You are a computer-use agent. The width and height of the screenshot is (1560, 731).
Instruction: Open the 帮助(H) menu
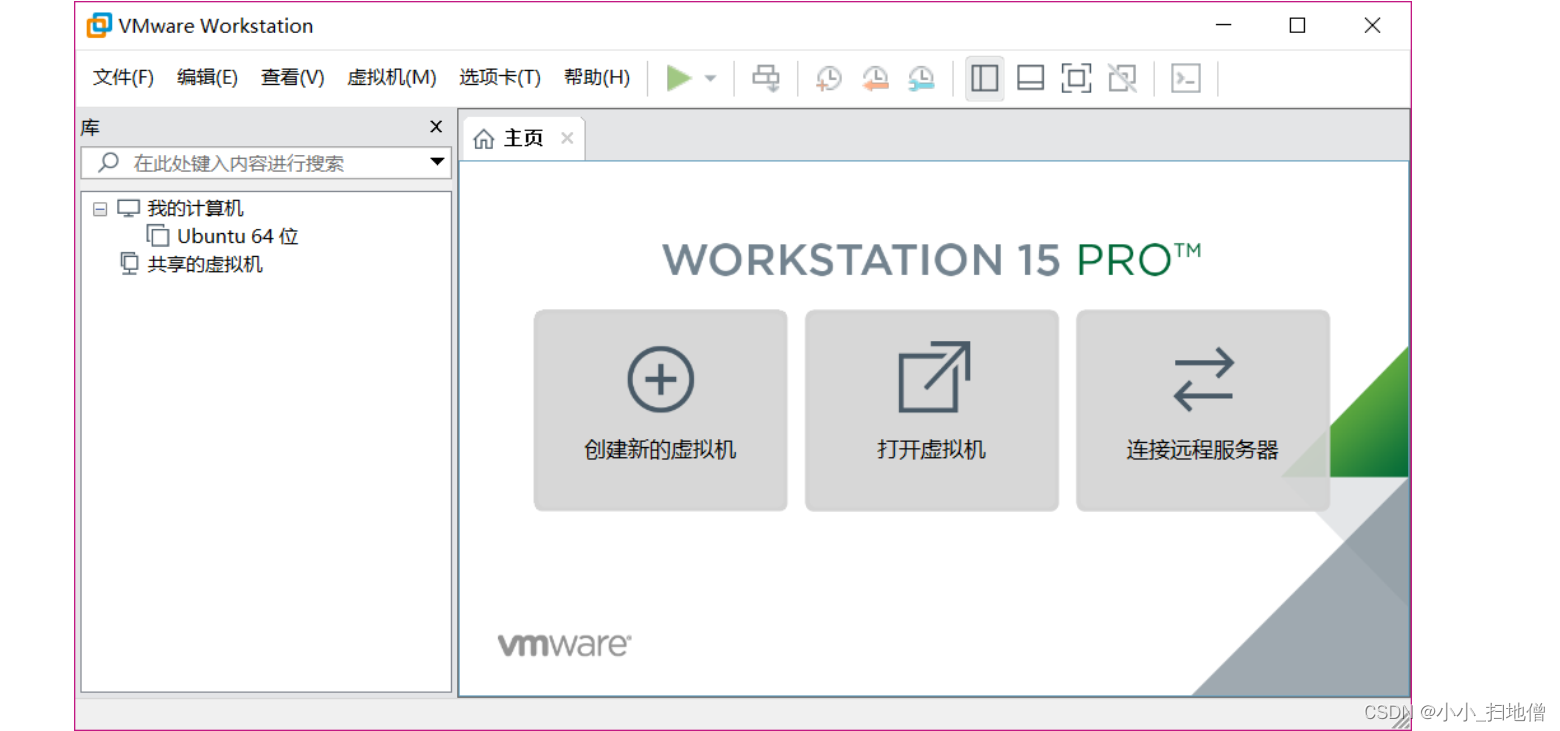click(x=597, y=78)
